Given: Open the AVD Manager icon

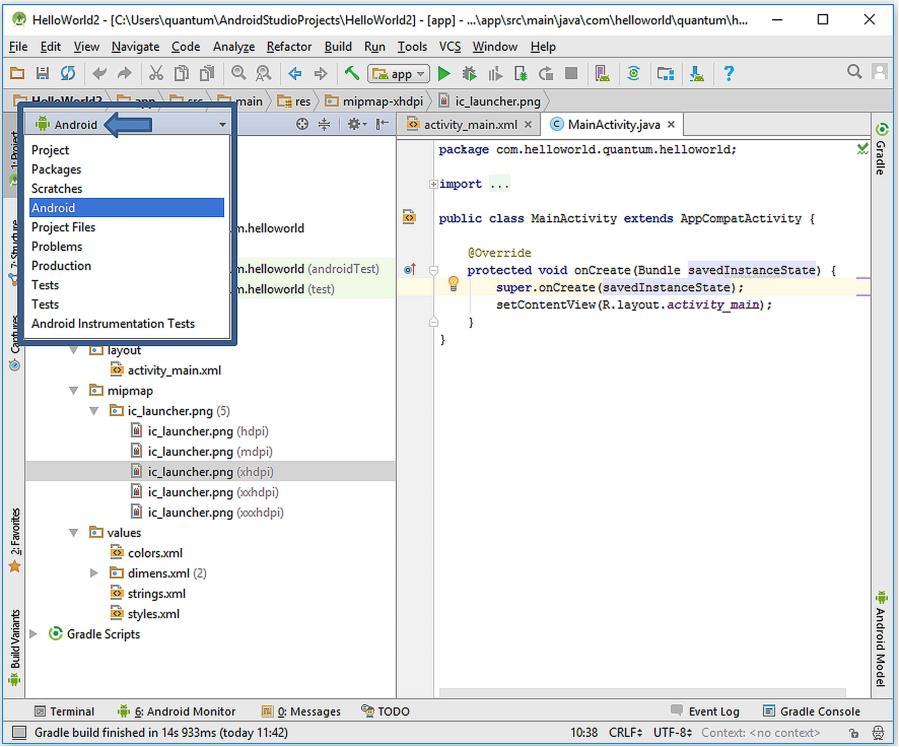Looking at the screenshot, I should pyautogui.click(x=602, y=73).
